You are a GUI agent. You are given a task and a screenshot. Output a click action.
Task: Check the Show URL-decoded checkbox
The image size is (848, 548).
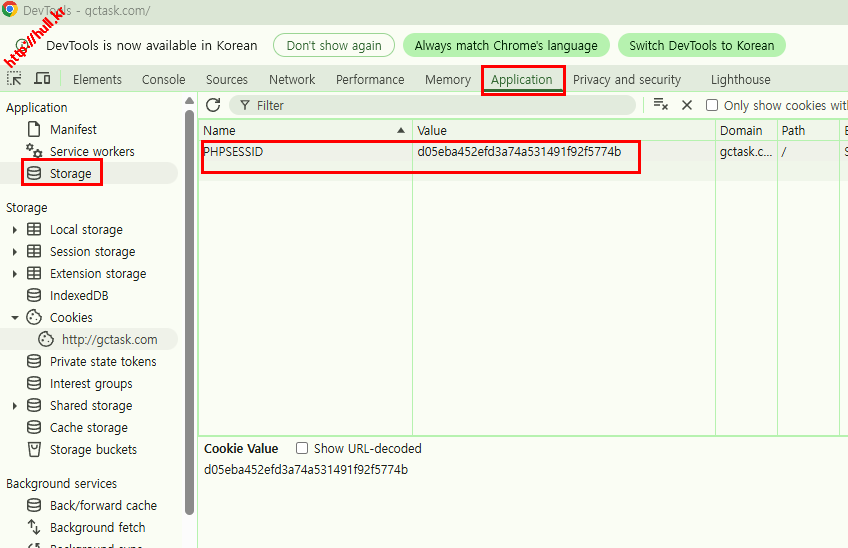pos(302,448)
